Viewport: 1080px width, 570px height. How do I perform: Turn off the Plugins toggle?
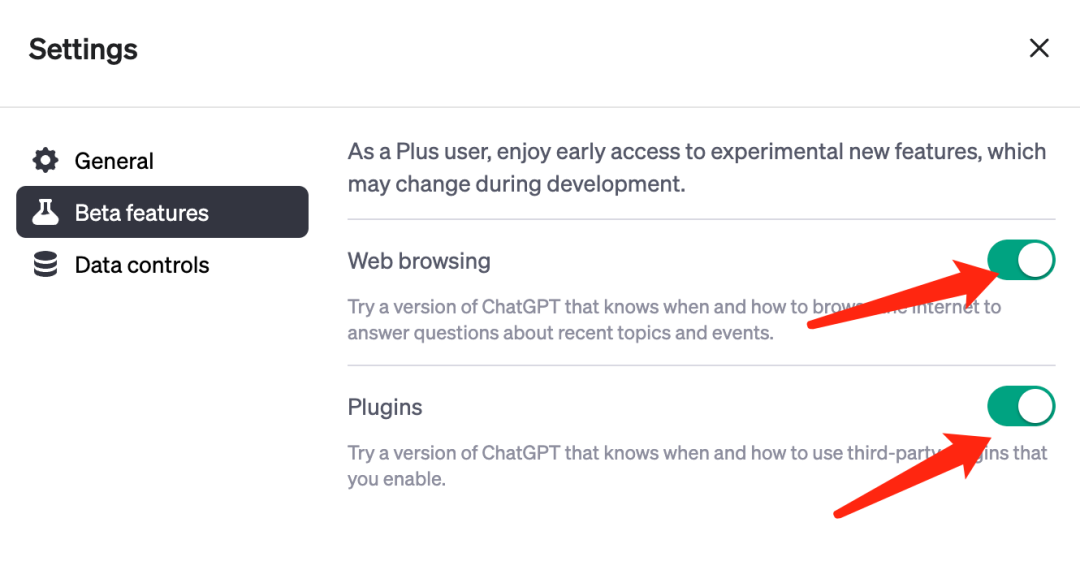coord(1021,406)
